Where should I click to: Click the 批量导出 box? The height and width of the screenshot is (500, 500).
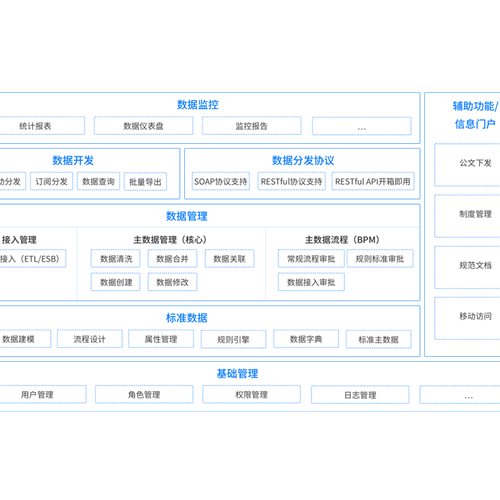[145, 182]
